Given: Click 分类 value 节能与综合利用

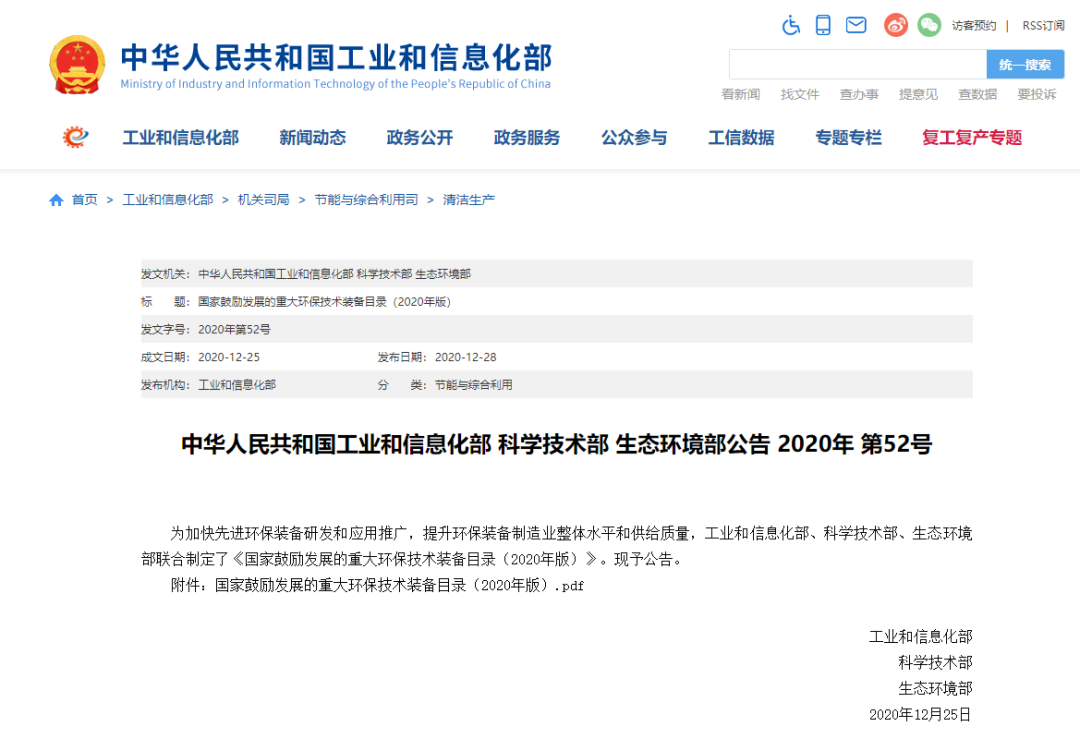Looking at the screenshot, I should pos(473,384).
